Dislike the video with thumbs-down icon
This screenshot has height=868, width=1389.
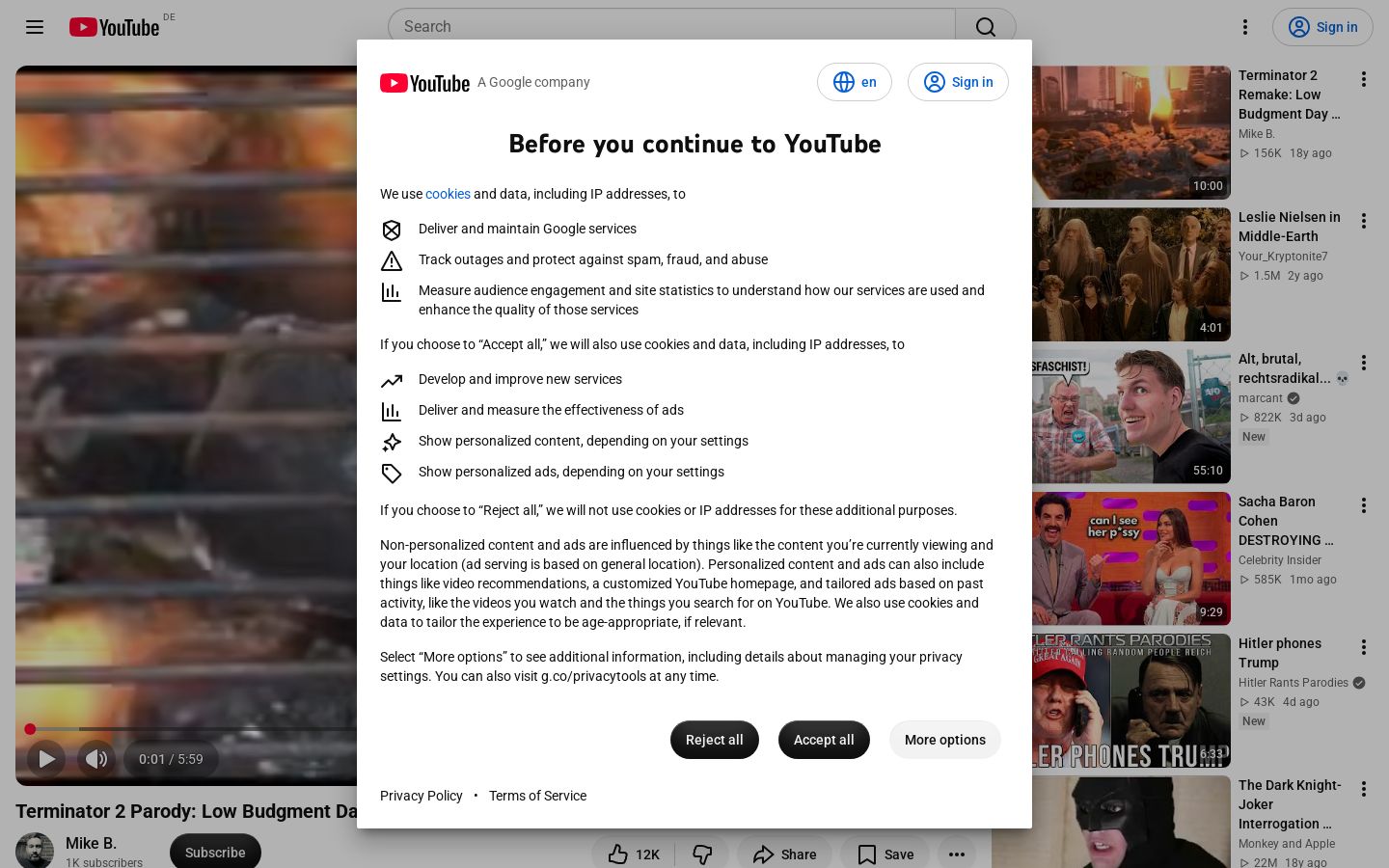702,854
